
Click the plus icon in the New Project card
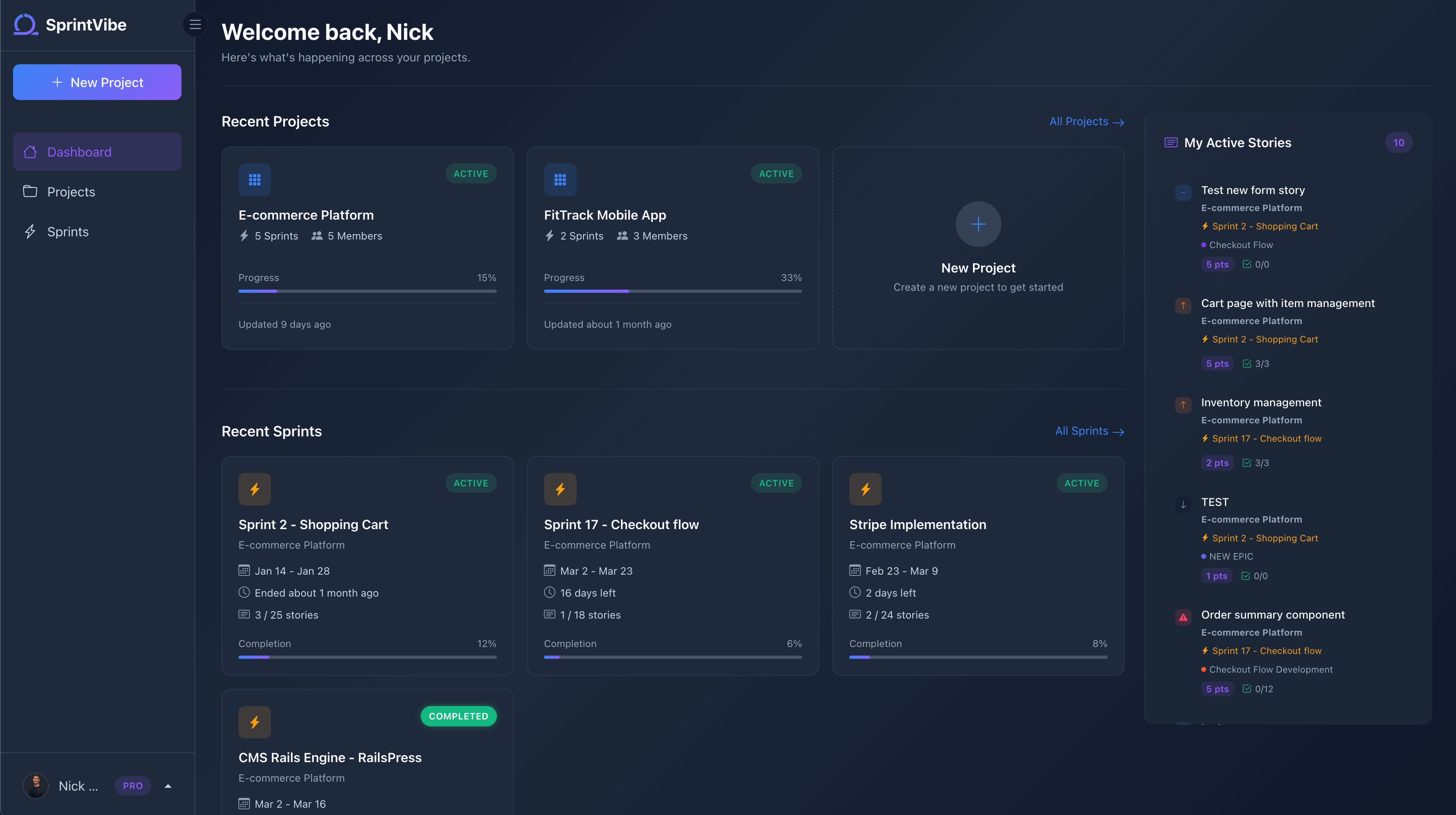[978, 224]
